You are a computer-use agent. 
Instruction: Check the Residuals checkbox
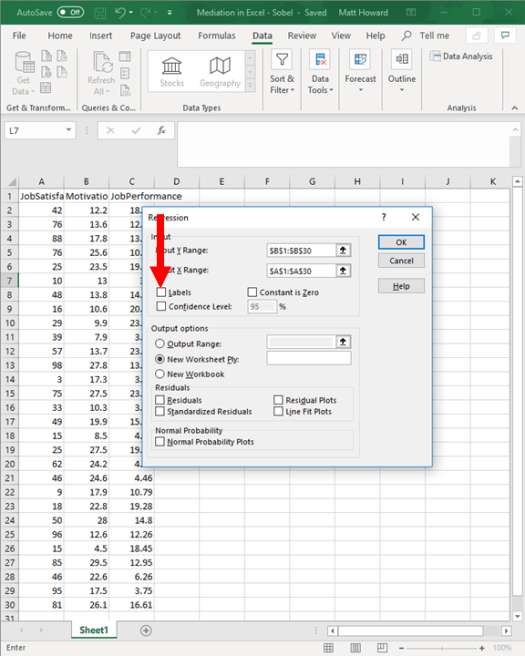coord(159,400)
